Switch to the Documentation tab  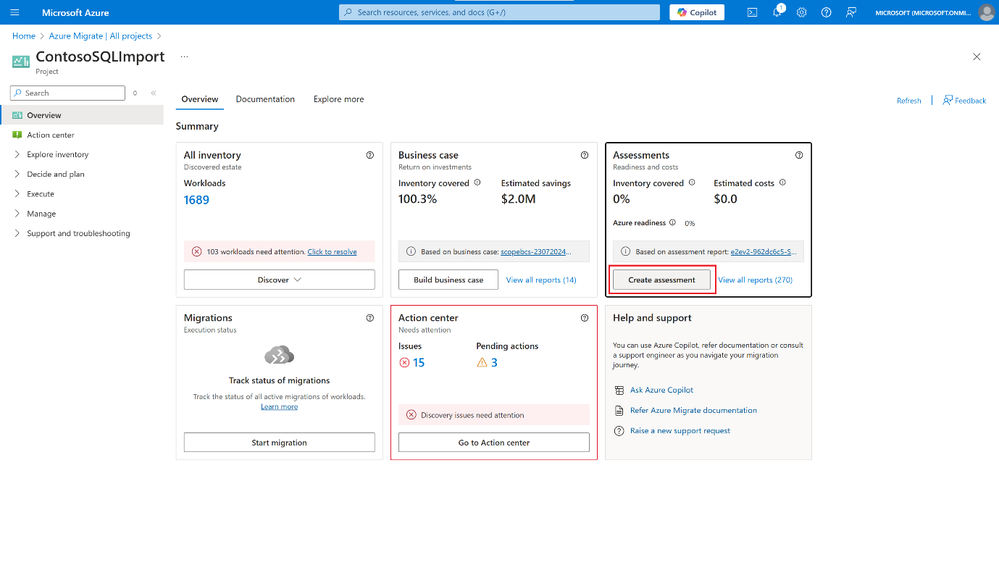click(x=265, y=99)
